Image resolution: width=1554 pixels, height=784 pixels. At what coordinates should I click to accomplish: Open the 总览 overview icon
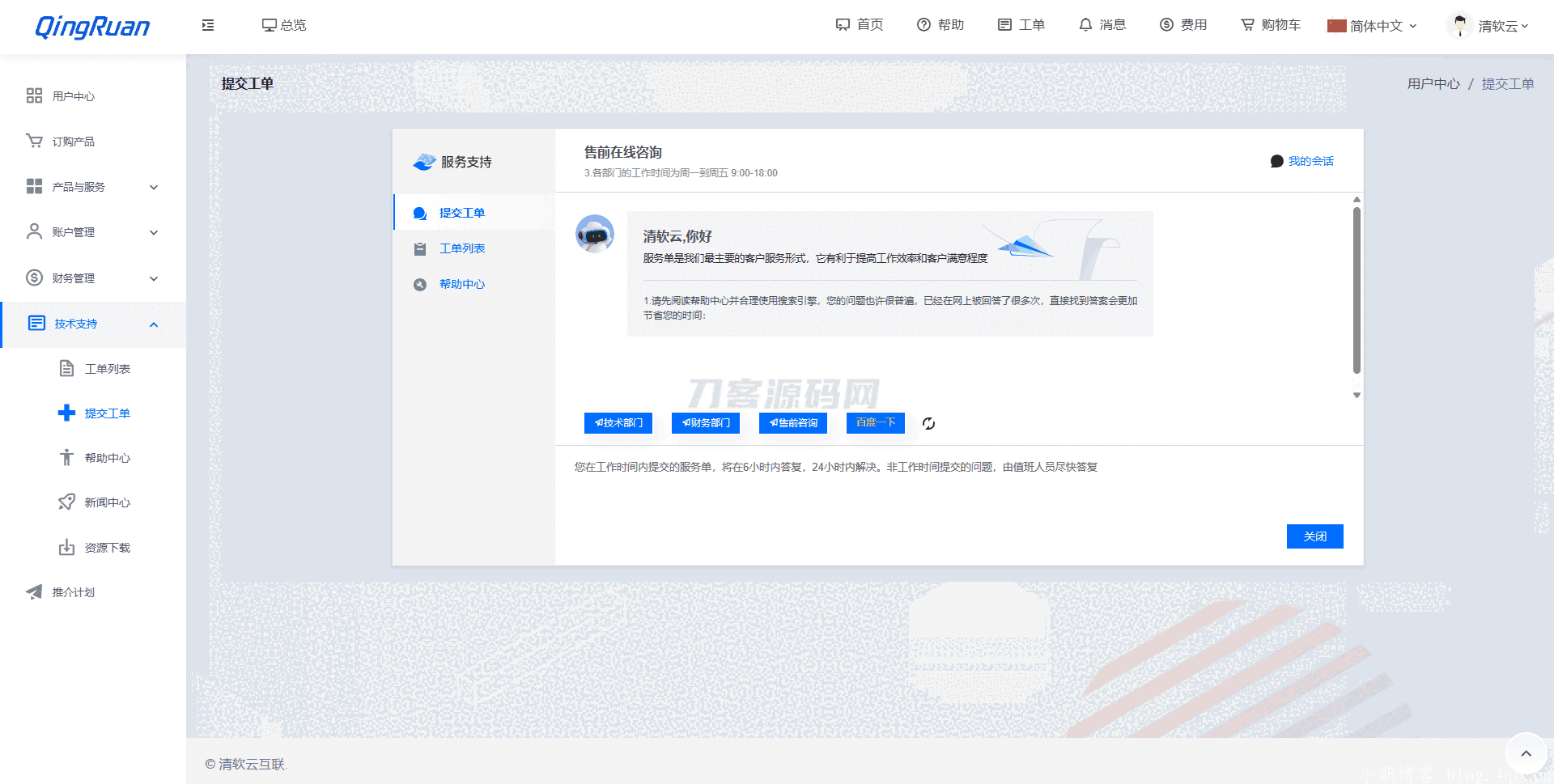pyautogui.click(x=269, y=25)
